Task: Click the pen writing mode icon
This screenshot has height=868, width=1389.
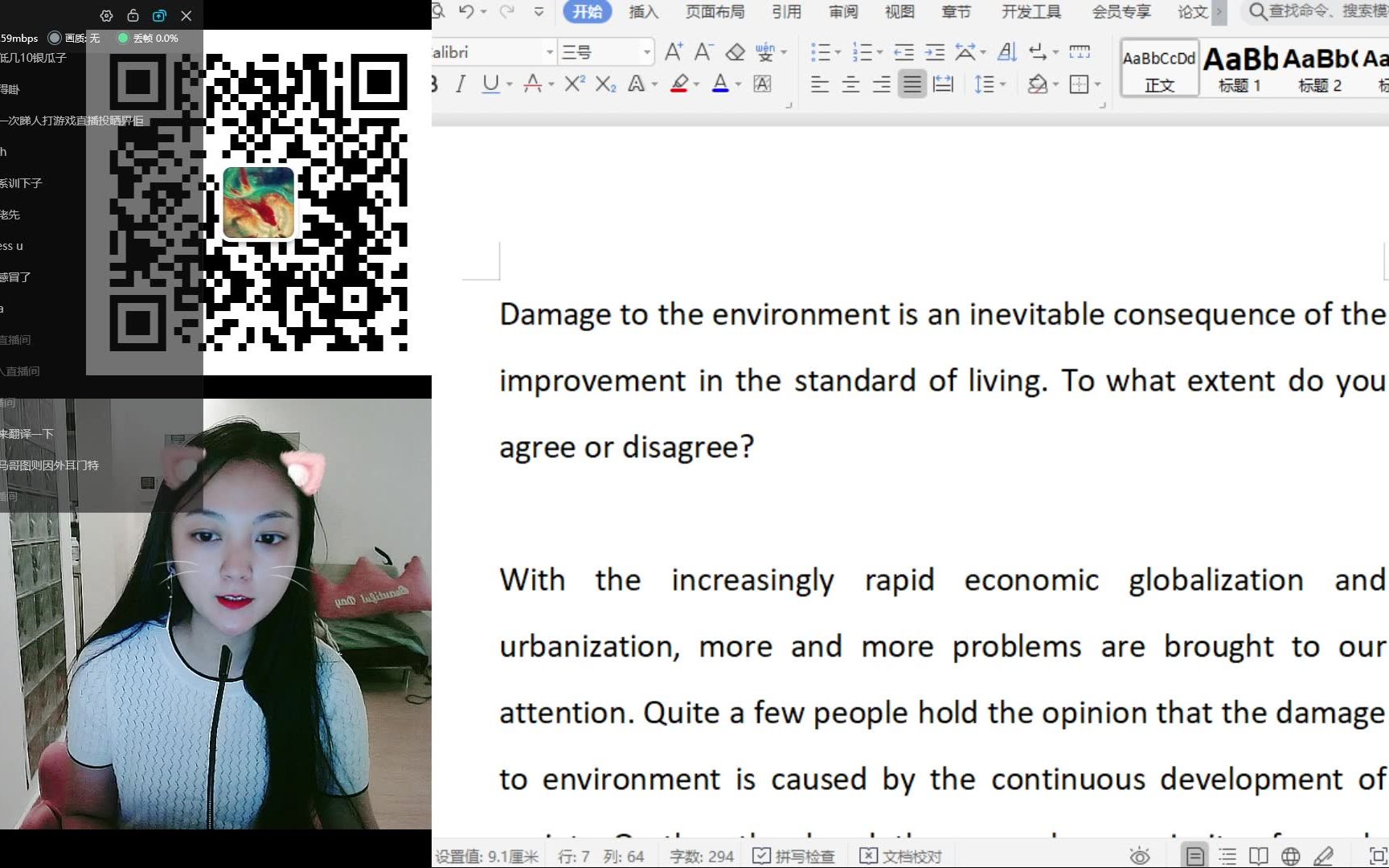Action: 1324,856
